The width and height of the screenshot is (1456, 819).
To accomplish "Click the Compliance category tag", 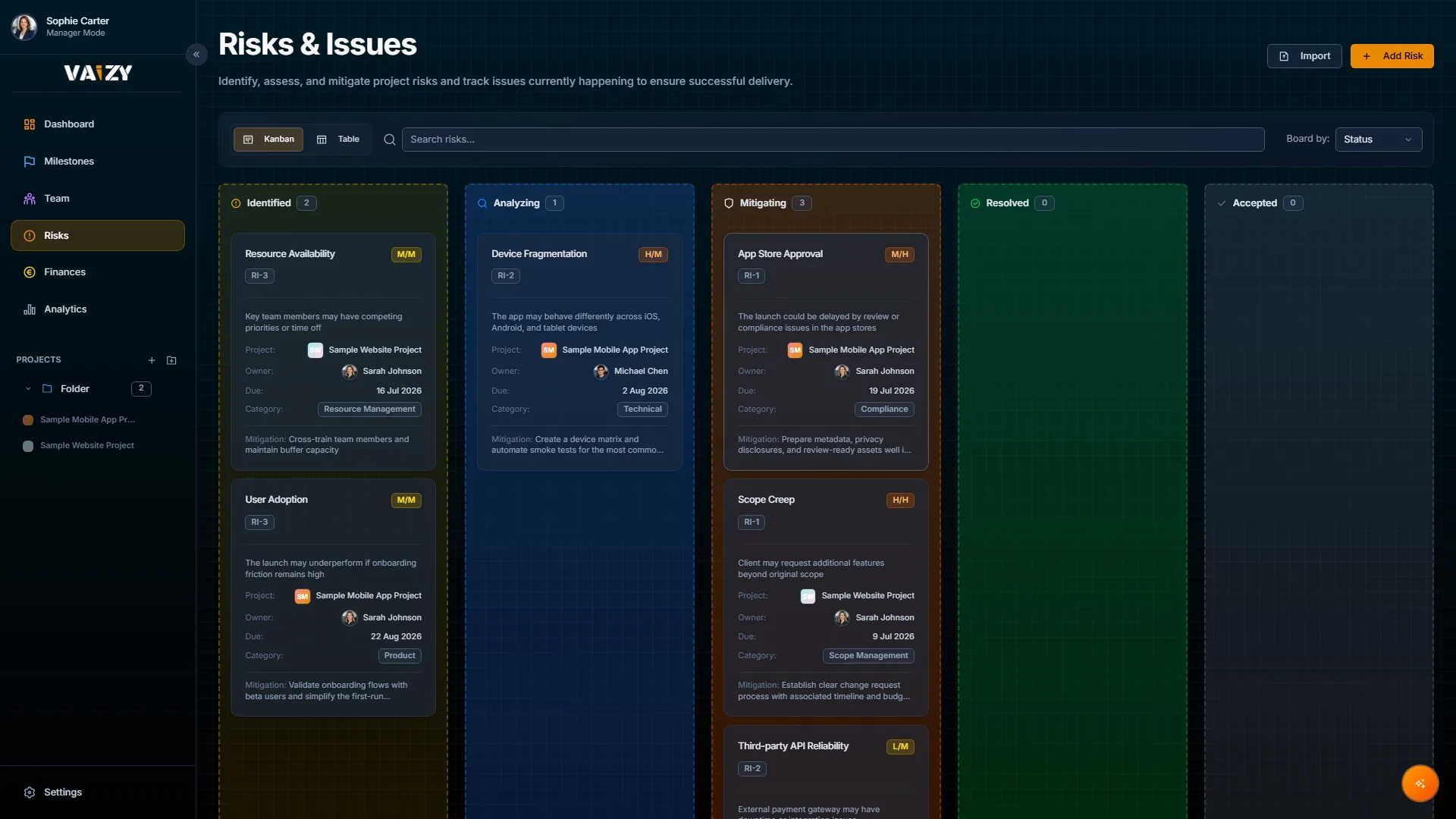I will (x=884, y=409).
